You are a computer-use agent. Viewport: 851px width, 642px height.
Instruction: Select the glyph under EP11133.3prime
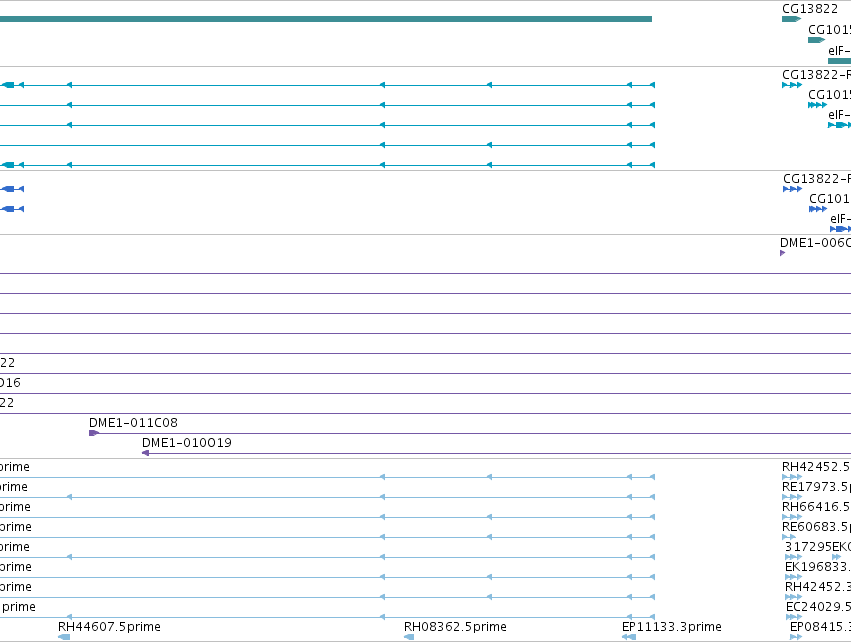coord(629,637)
